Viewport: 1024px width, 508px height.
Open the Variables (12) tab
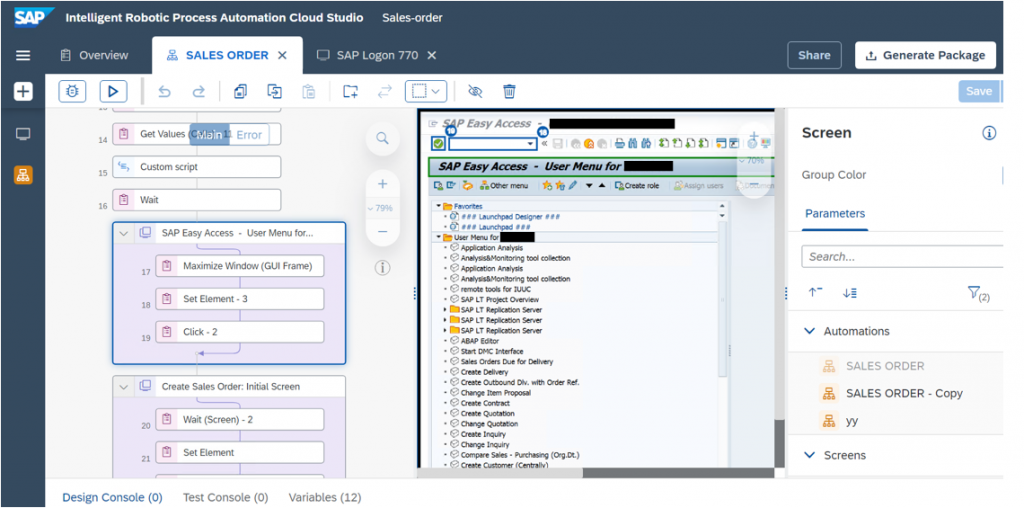(325, 498)
